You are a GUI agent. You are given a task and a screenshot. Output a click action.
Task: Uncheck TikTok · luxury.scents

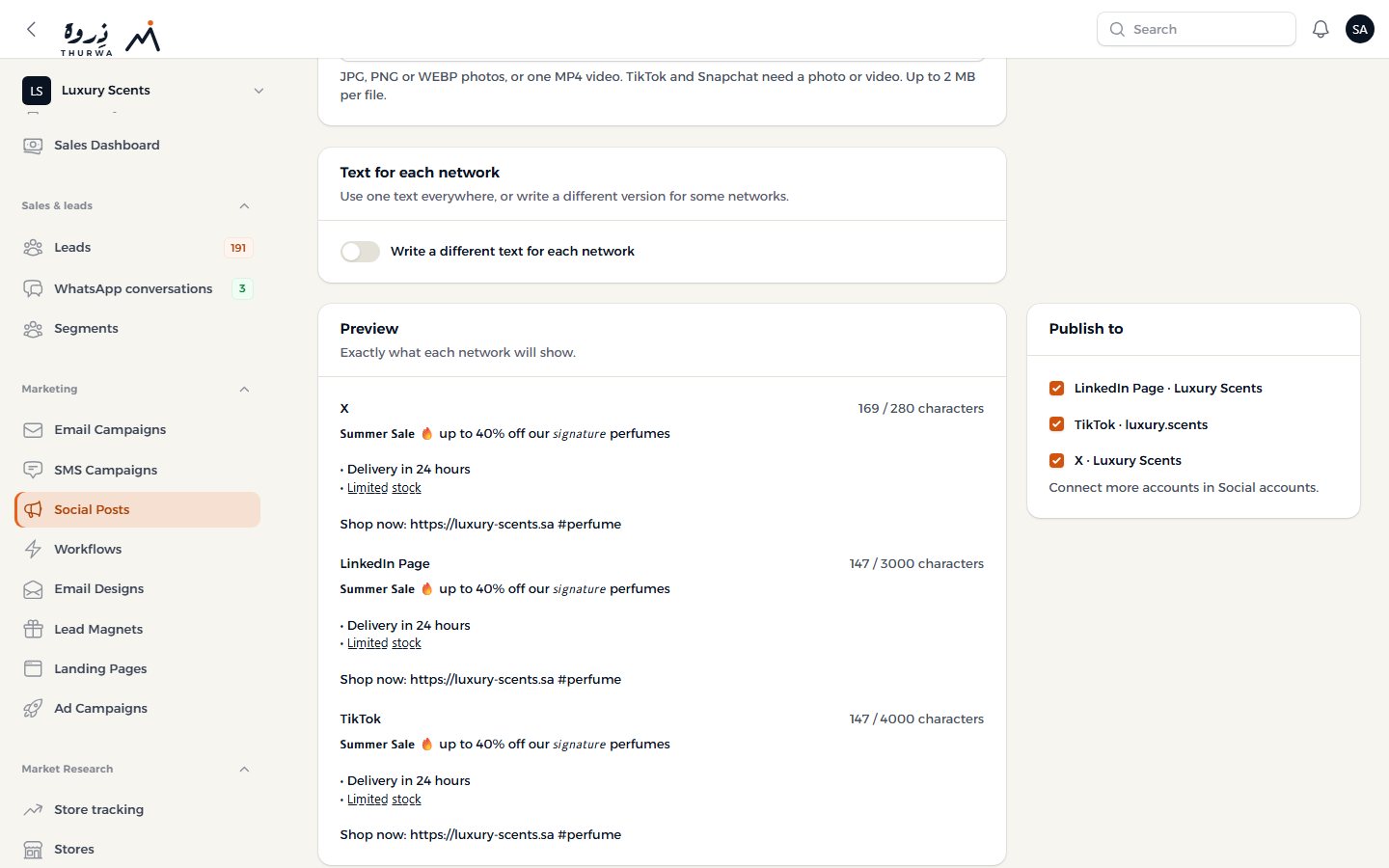coord(1056,424)
